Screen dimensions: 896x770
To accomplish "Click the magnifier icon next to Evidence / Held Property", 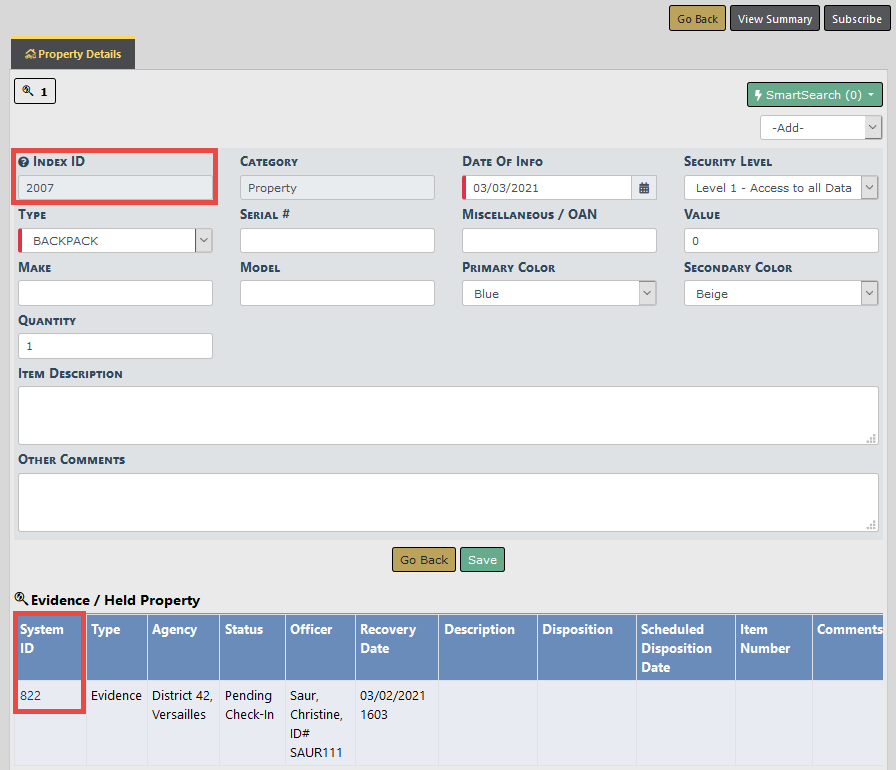I will (x=21, y=599).
